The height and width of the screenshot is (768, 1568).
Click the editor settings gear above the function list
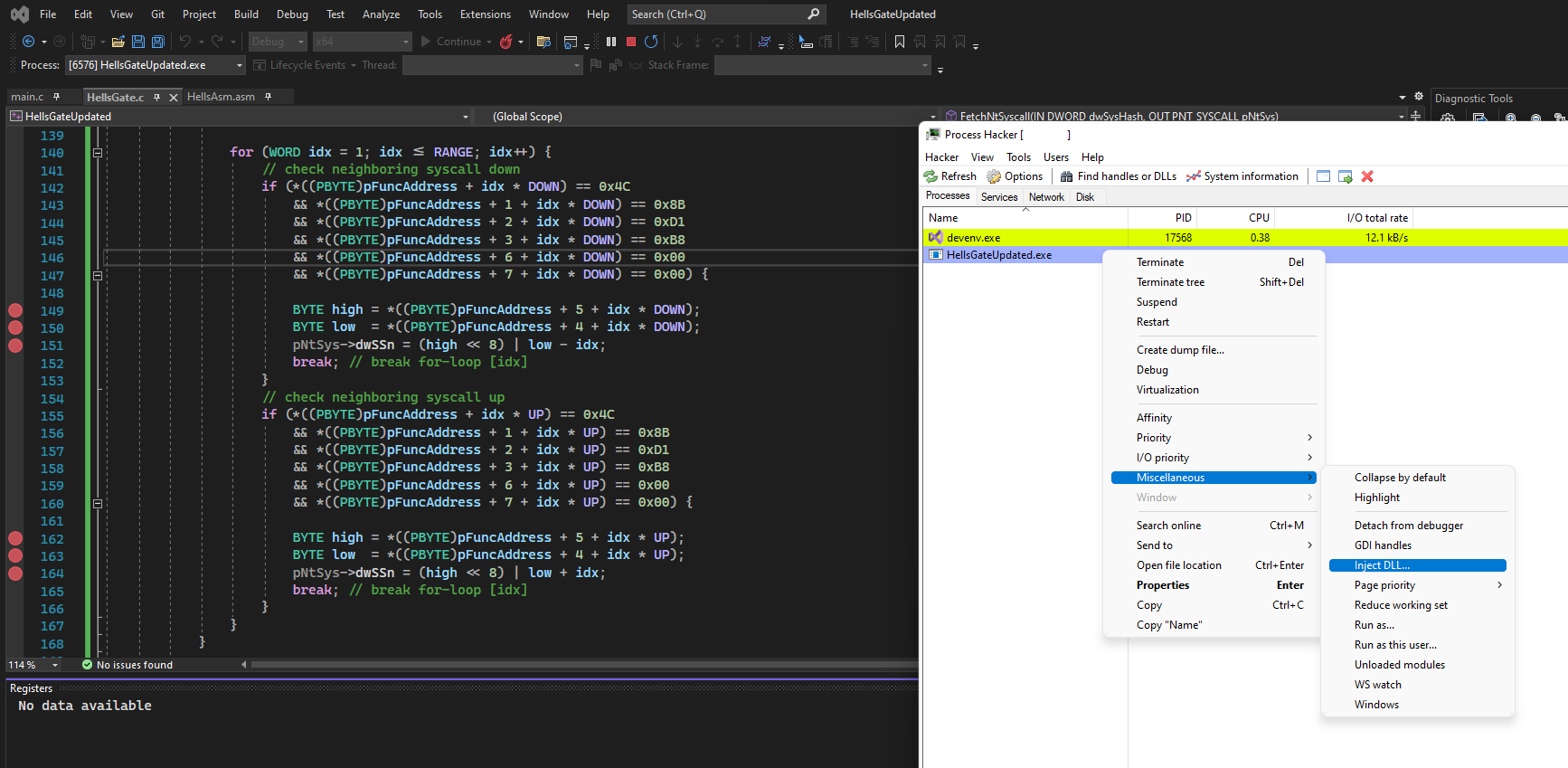pyautogui.click(x=1419, y=97)
